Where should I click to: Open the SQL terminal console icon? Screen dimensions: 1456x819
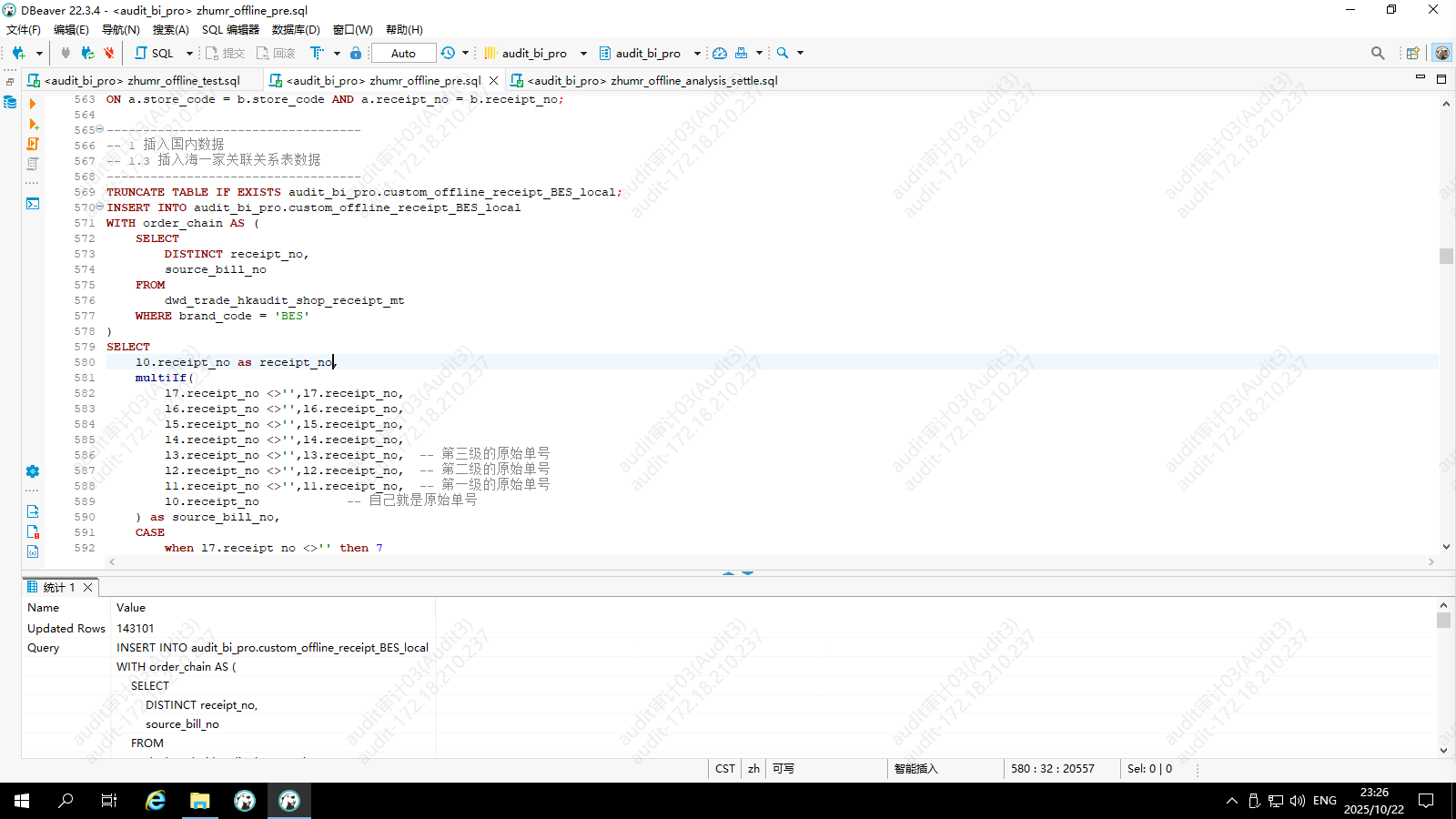pos(33,204)
